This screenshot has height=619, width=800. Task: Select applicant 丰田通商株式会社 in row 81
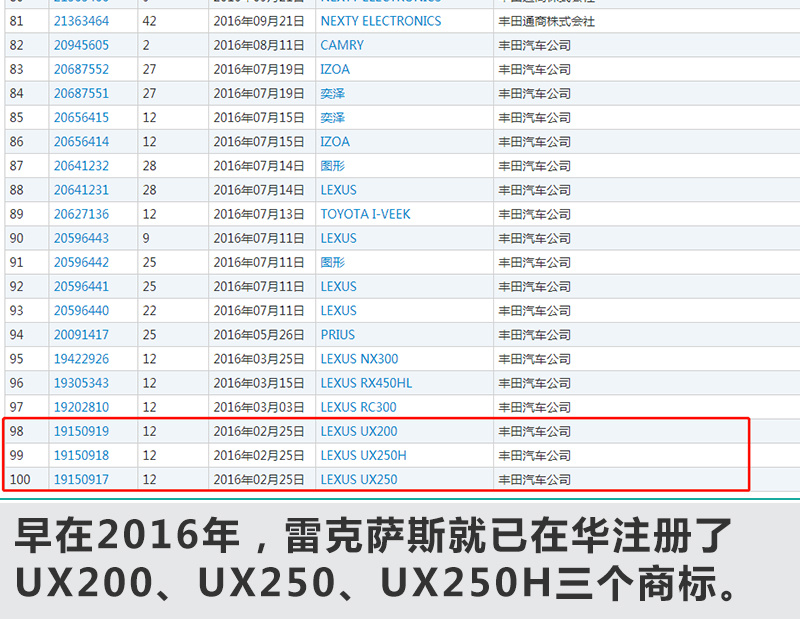tap(546, 21)
